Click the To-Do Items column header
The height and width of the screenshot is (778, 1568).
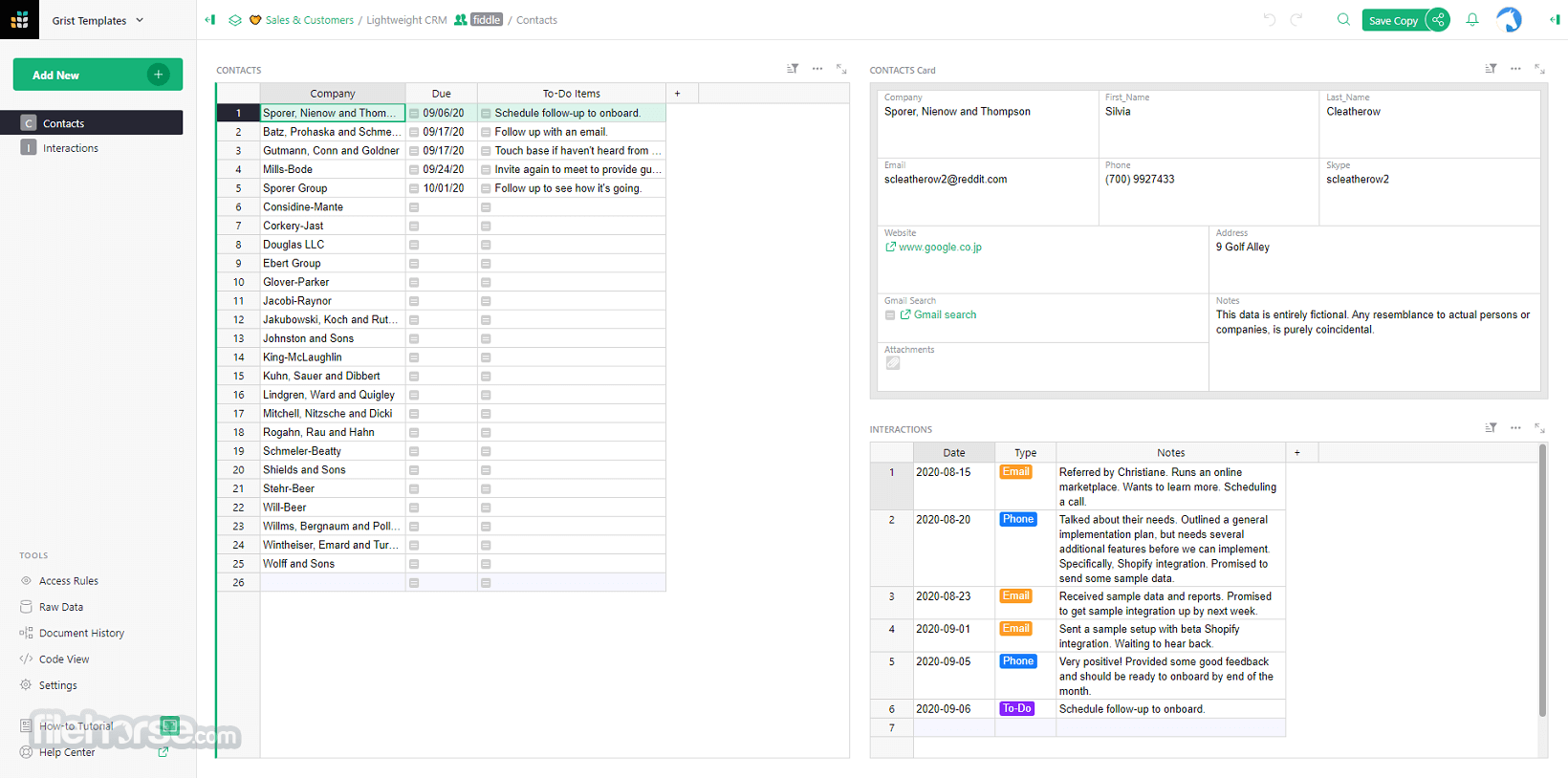coord(572,94)
